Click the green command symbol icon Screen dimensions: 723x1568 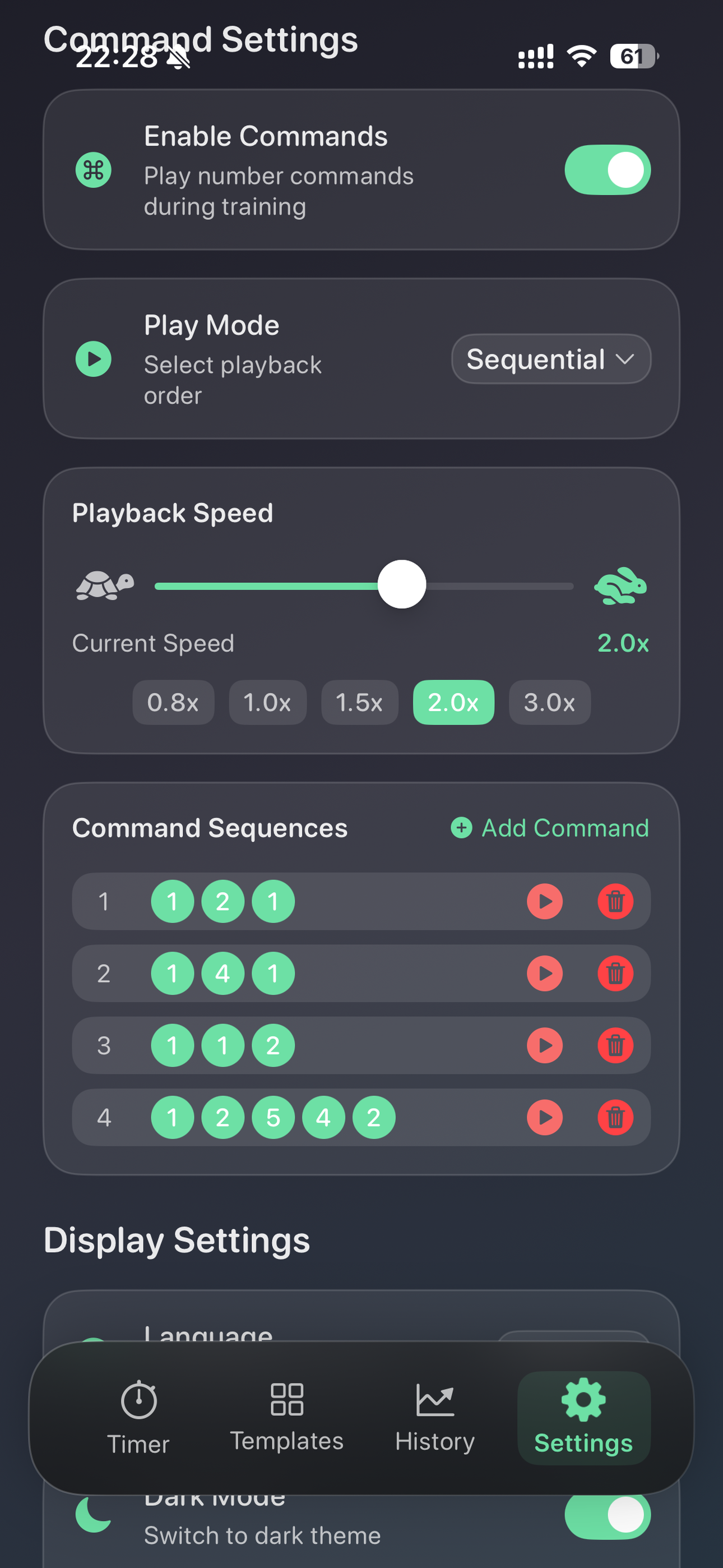tap(93, 170)
